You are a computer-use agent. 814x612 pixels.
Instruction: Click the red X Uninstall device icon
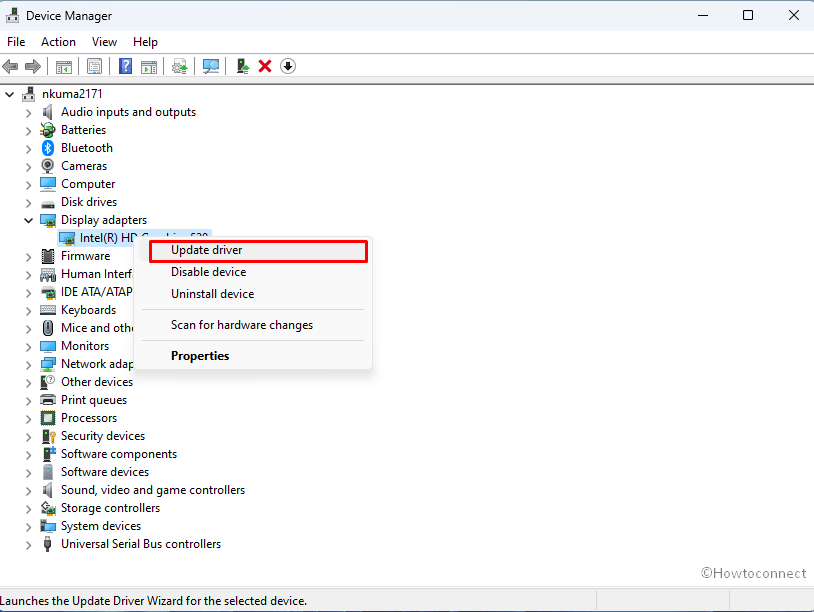click(265, 66)
